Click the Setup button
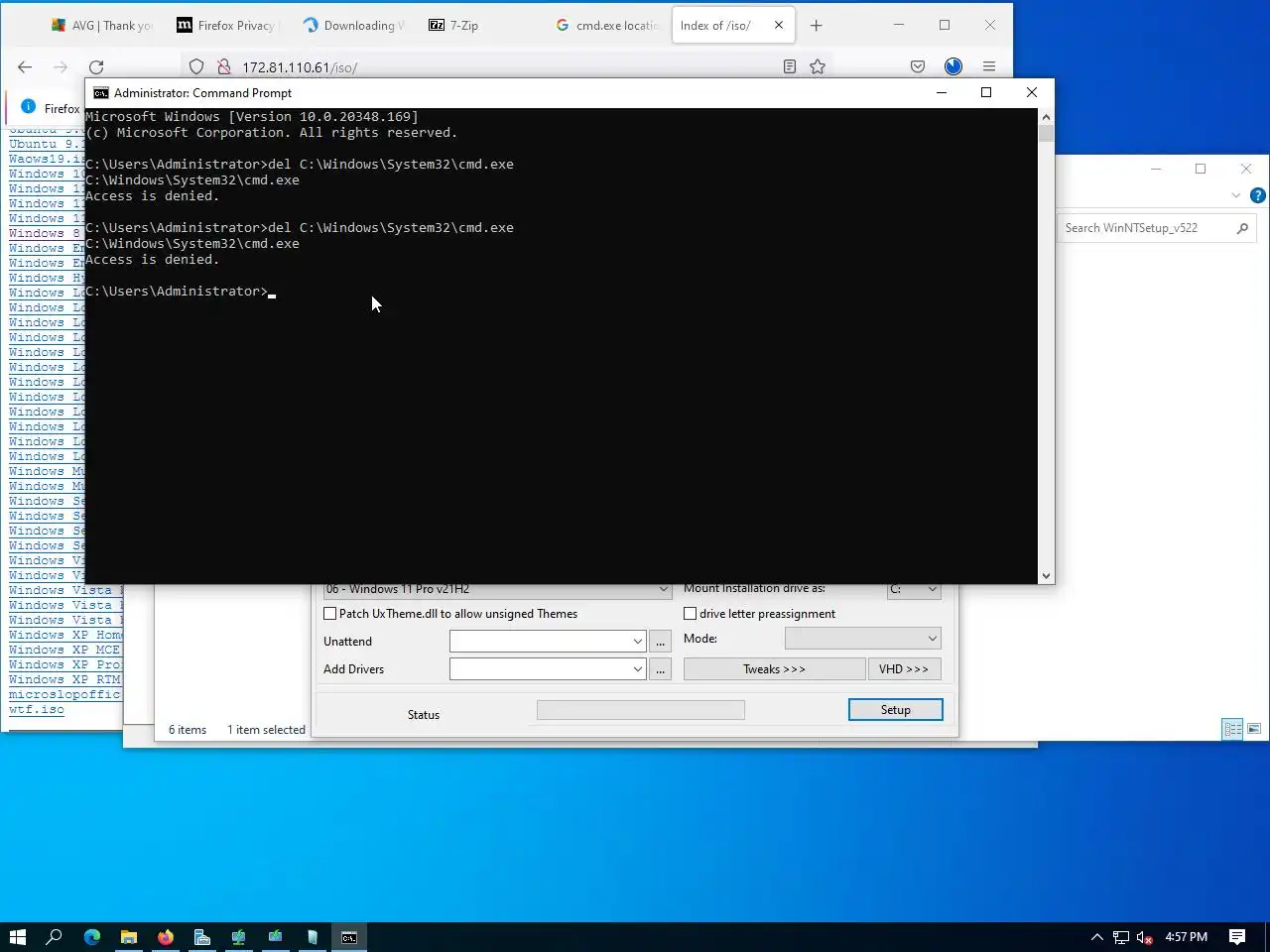Screen dimensions: 1270x952 (896, 710)
